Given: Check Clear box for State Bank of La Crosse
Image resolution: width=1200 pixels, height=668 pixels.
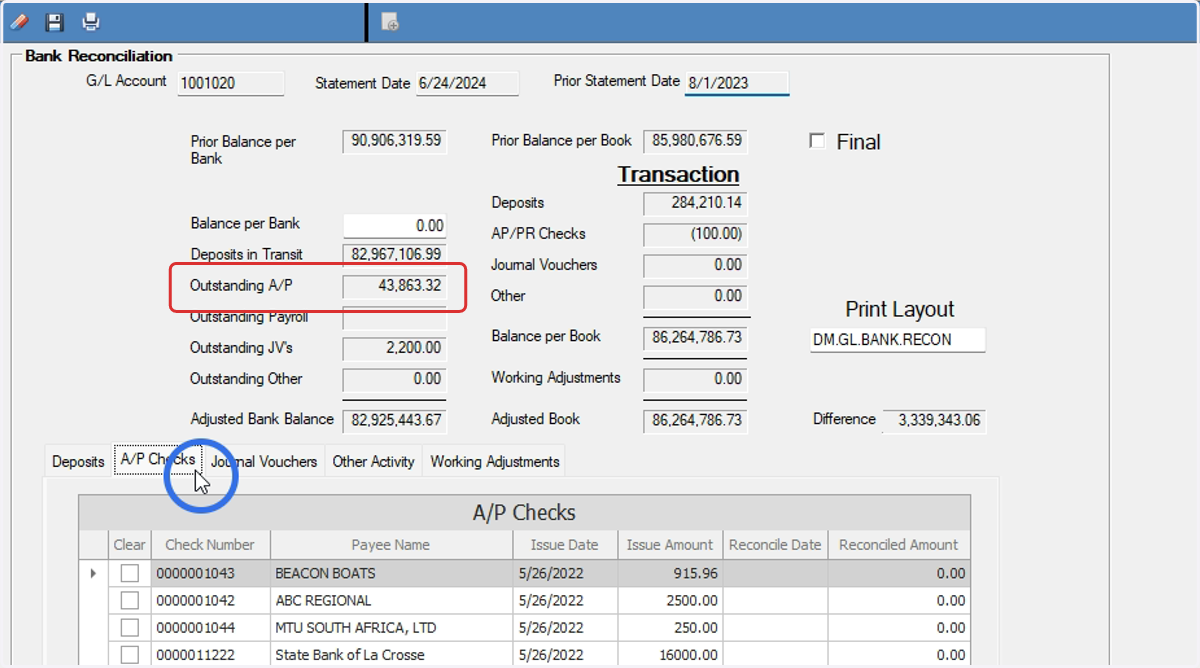Looking at the screenshot, I should click(x=130, y=654).
